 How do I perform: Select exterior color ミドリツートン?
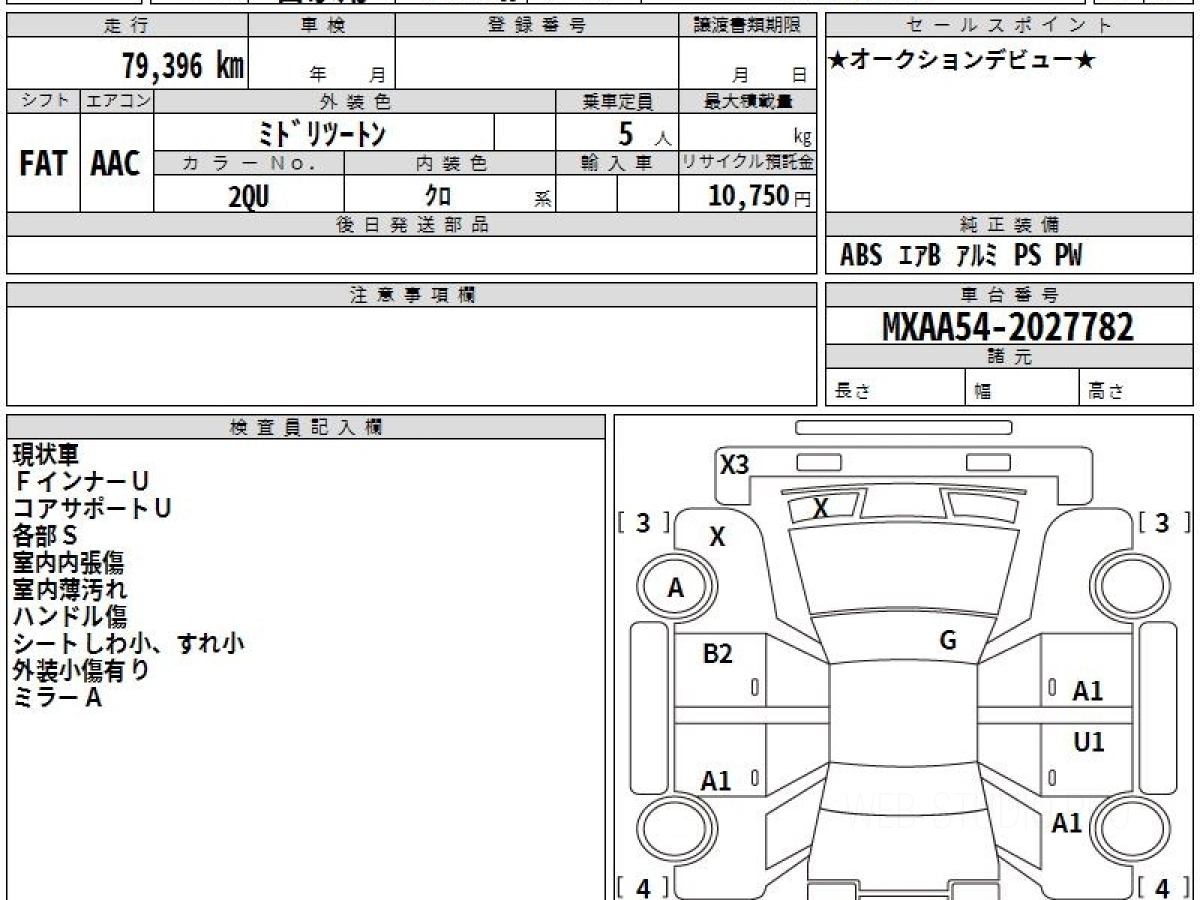[x=323, y=132]
